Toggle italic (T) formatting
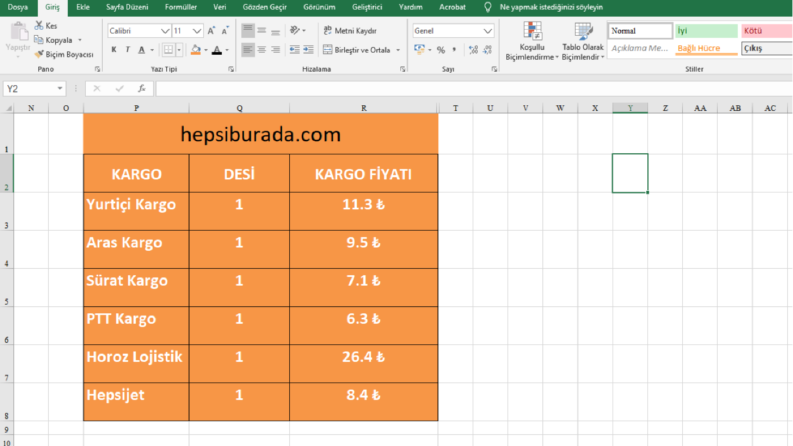 [127, 50]
